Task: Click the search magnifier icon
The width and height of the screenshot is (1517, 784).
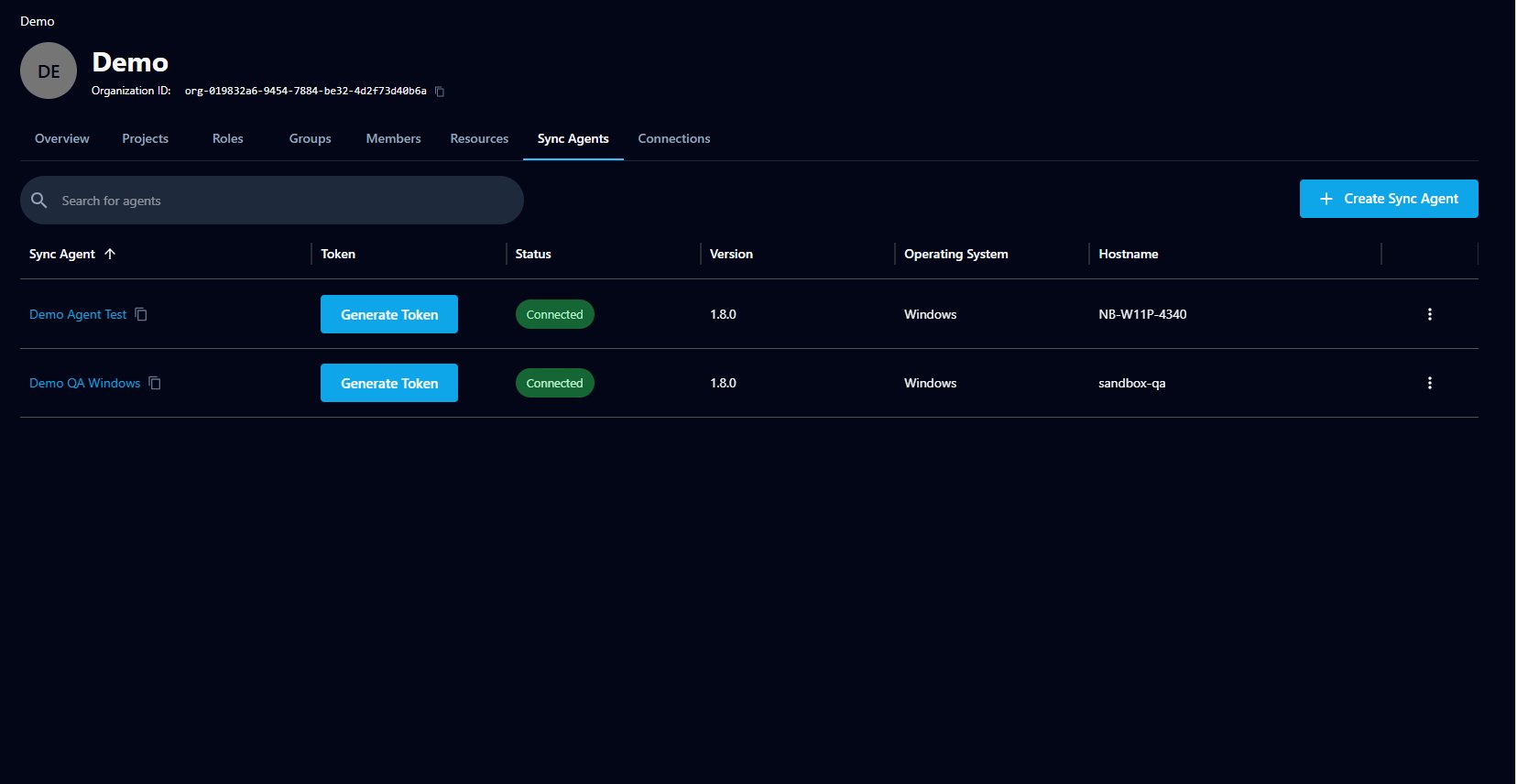Action: pos(39,200)
